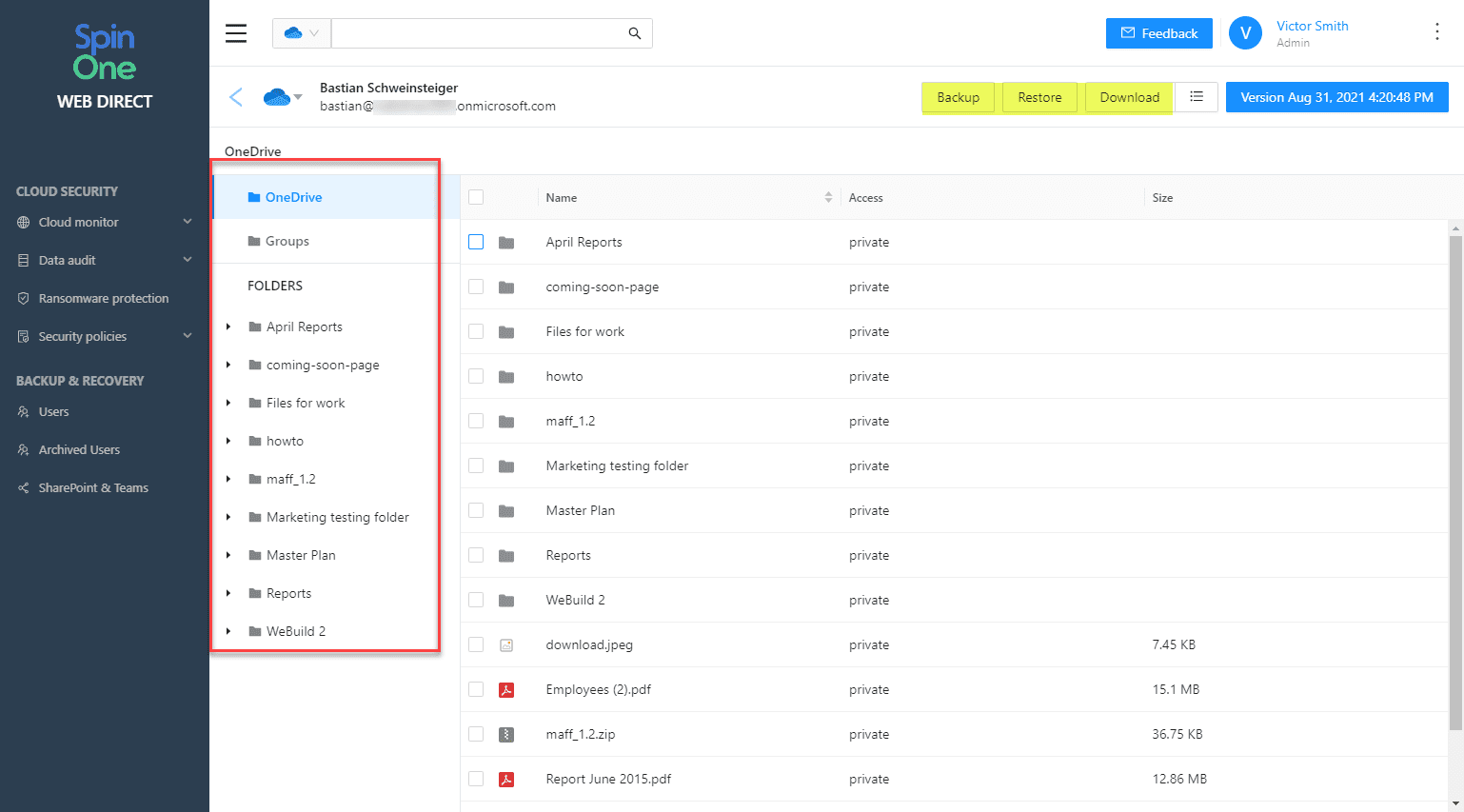The width and height of the screenshot is (1464, 812).
Task: Expand the Master Plan folder tree
Action: tap(228, 555)
